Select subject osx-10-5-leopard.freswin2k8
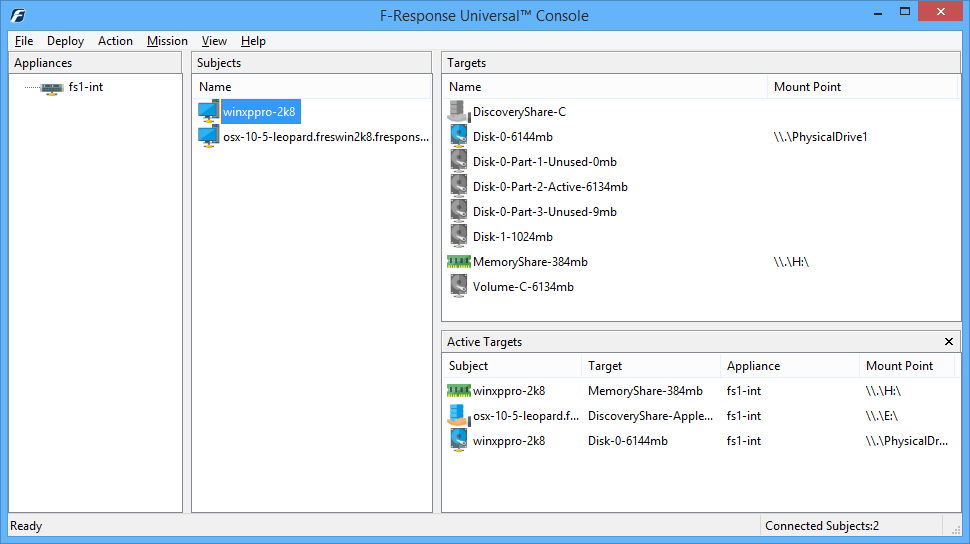970x544 pixels. [325, 137]
